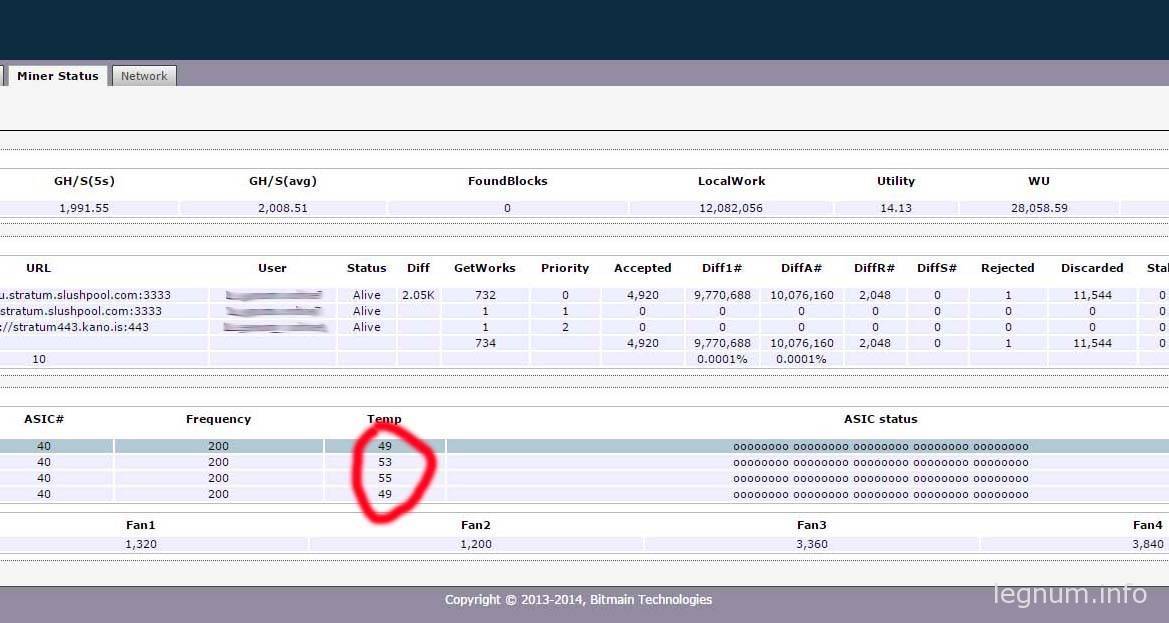The width and height of the screenshot is (1169, 623).
Task: Click the highlighted first ASIC chain row
Action: click(x=584, y=446)
